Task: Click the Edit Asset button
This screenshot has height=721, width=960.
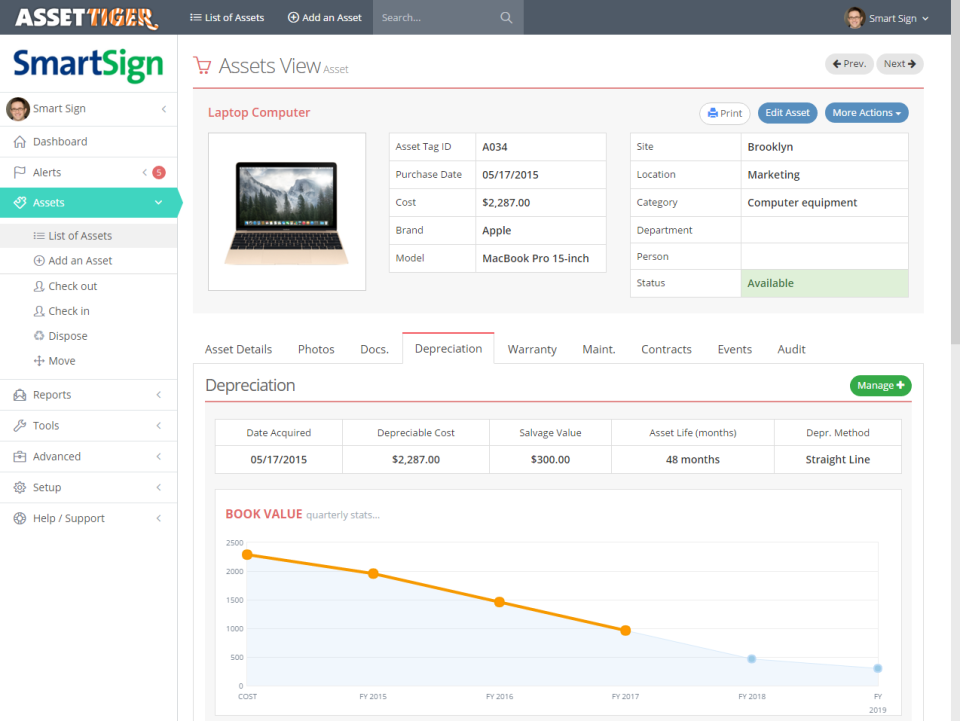Action: tap(787, 113)
